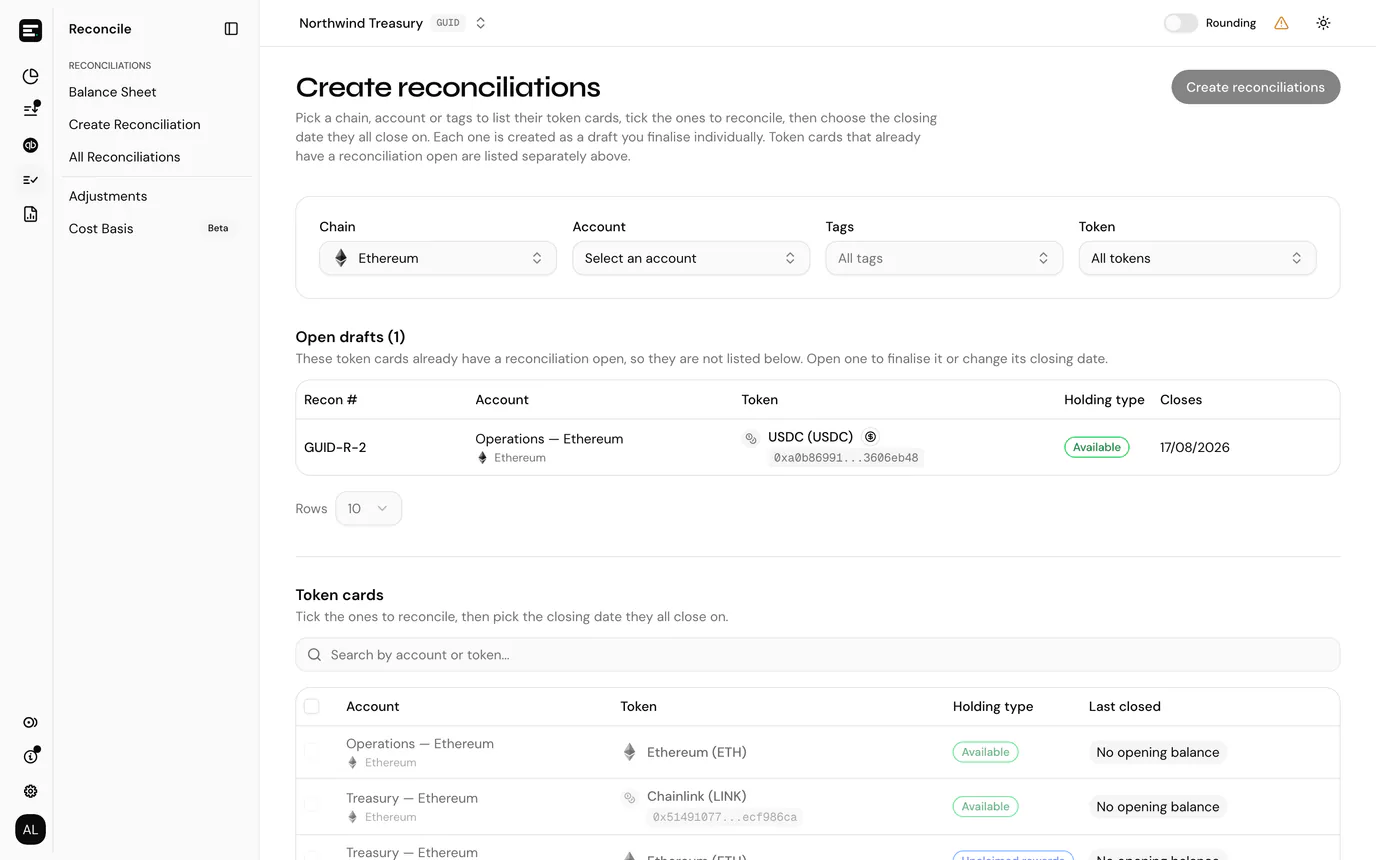
Task: Open the QuickBooks integration icon
Action: [x=30, y=145]
